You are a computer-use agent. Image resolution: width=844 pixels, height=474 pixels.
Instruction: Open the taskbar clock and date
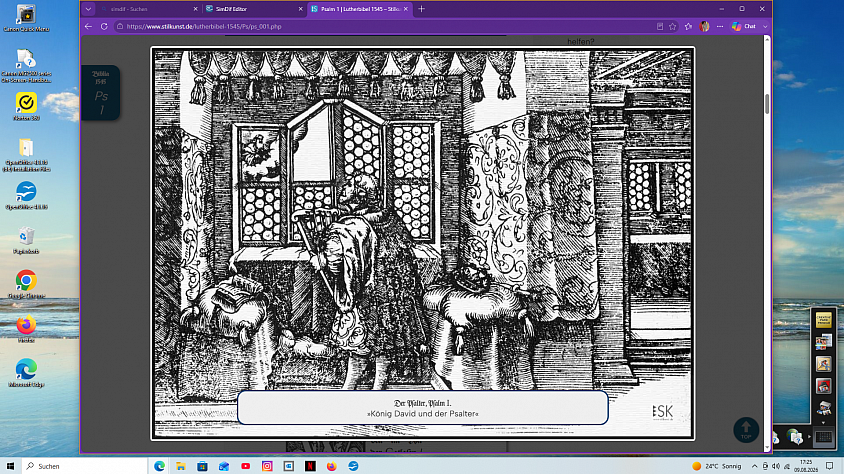coord(806,466)
